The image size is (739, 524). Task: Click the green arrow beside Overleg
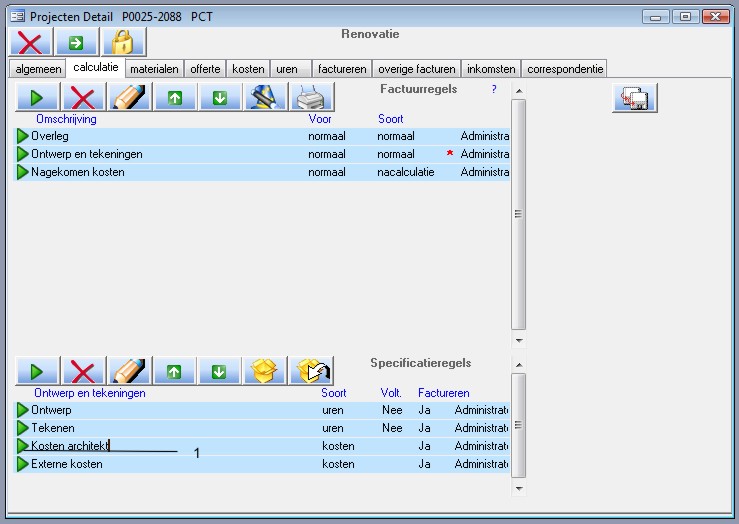click(x=22, y=136)
